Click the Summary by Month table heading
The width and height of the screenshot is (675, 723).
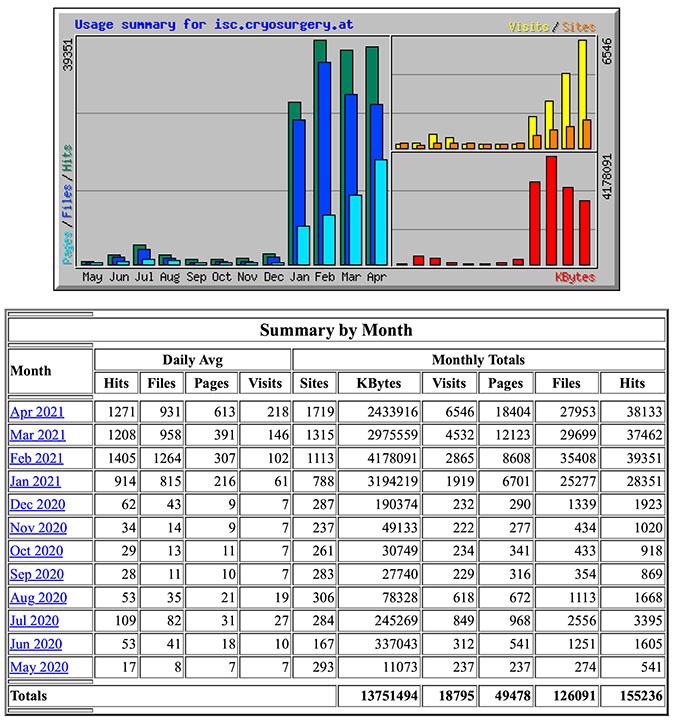(336, 330)
